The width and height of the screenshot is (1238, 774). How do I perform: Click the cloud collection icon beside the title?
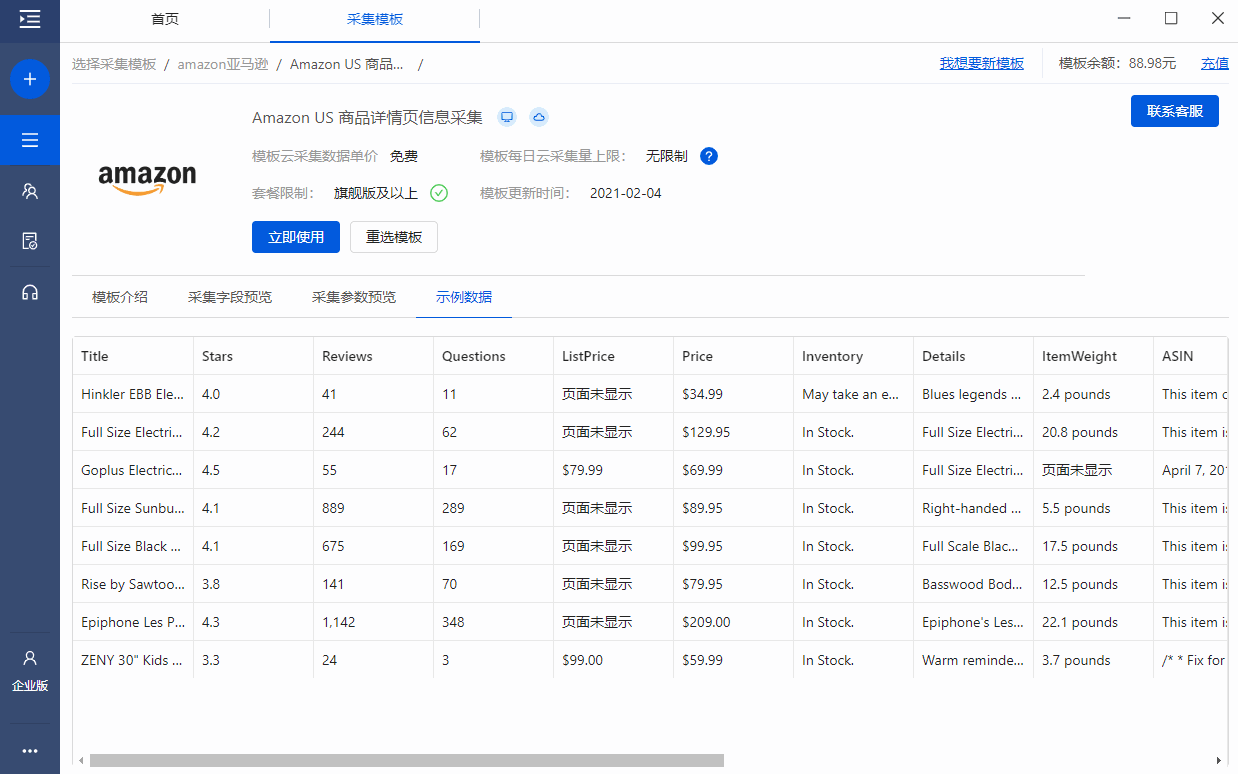click(539, 117)
